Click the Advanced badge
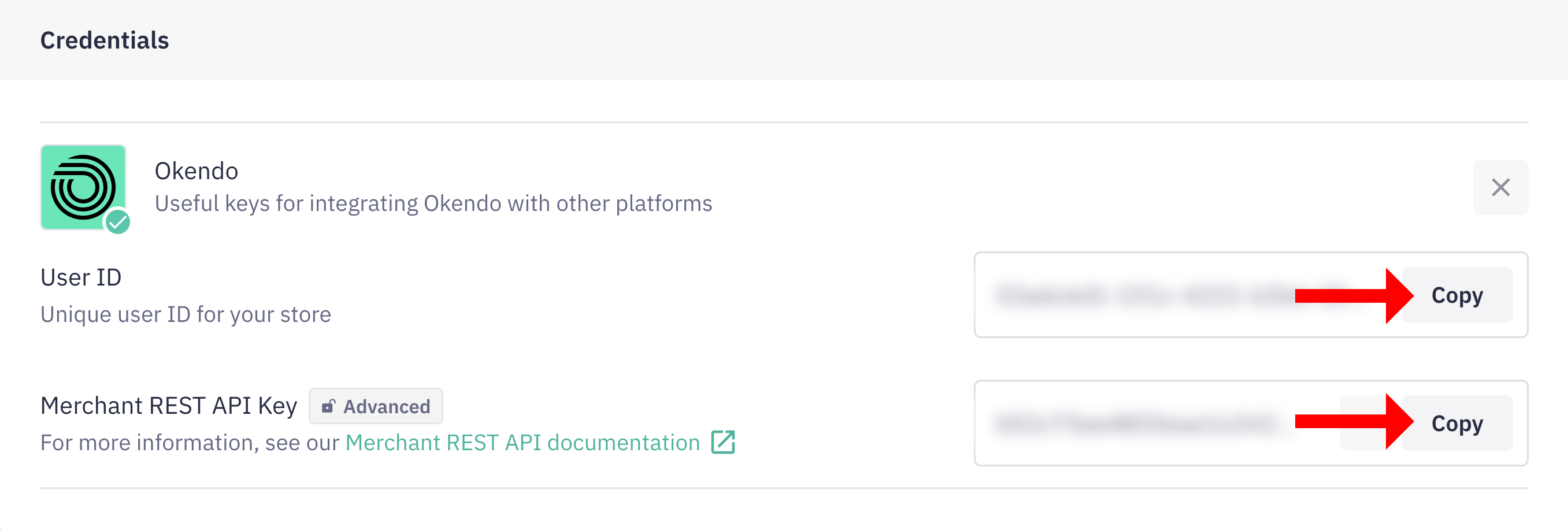 click(x=376, y=406)
